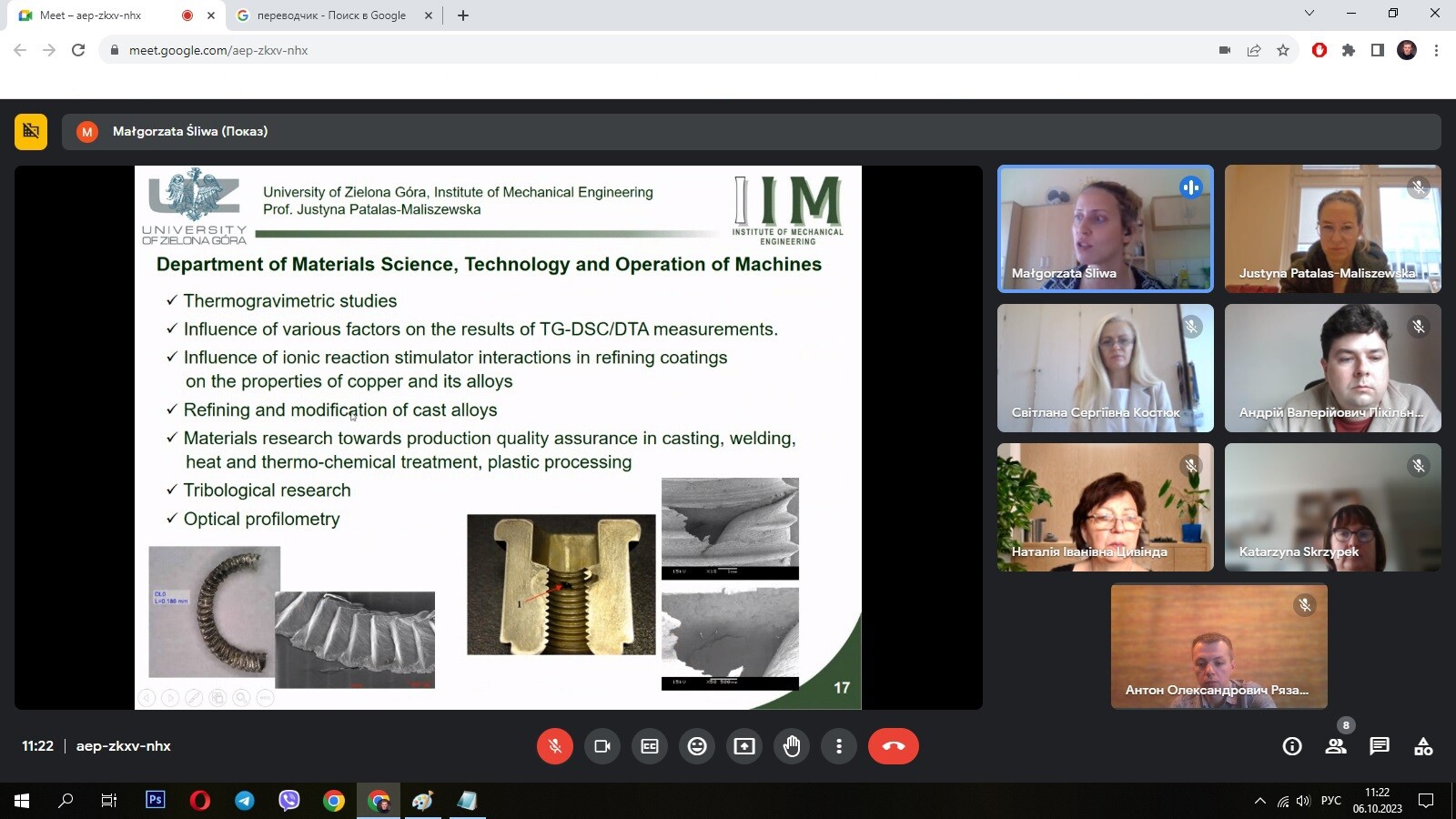The height and width of the screenshot is (819, 1456).
Task: Leave the call with red hang-up button
Action: tap(894, 746)
